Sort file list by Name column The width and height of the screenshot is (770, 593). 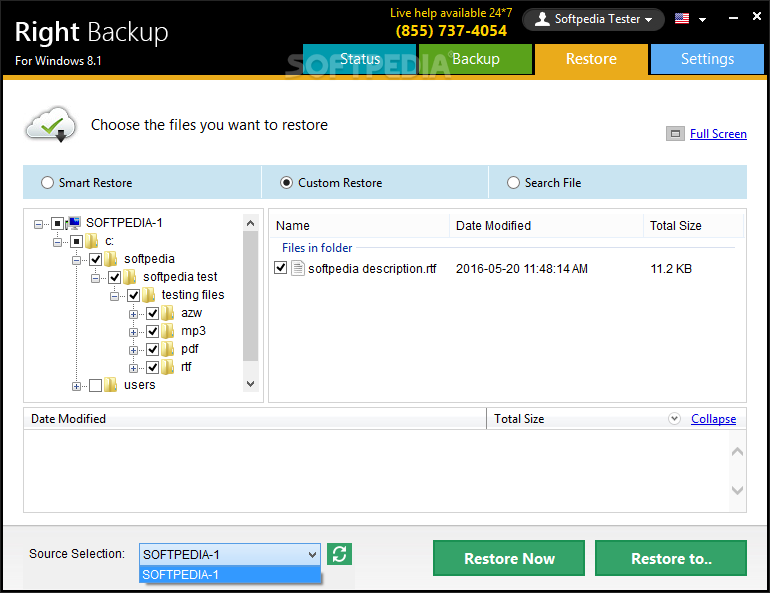pos(359,225)
